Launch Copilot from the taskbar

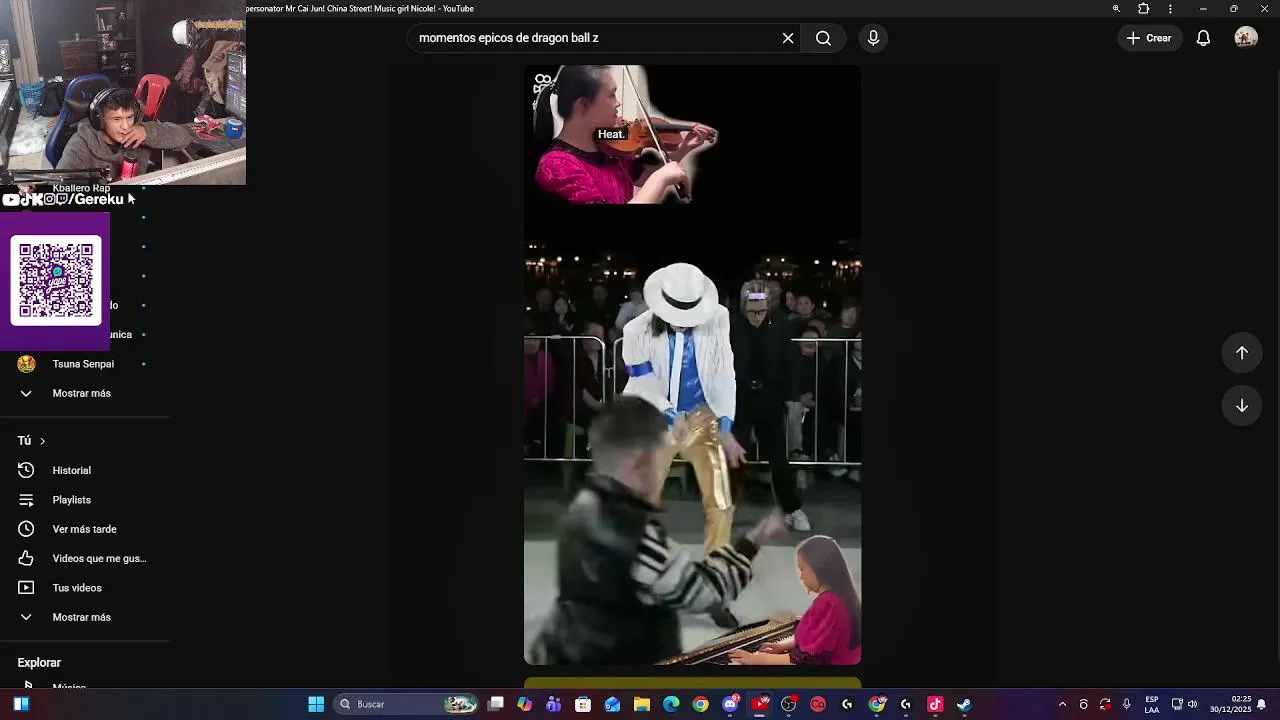pos(525,704)
